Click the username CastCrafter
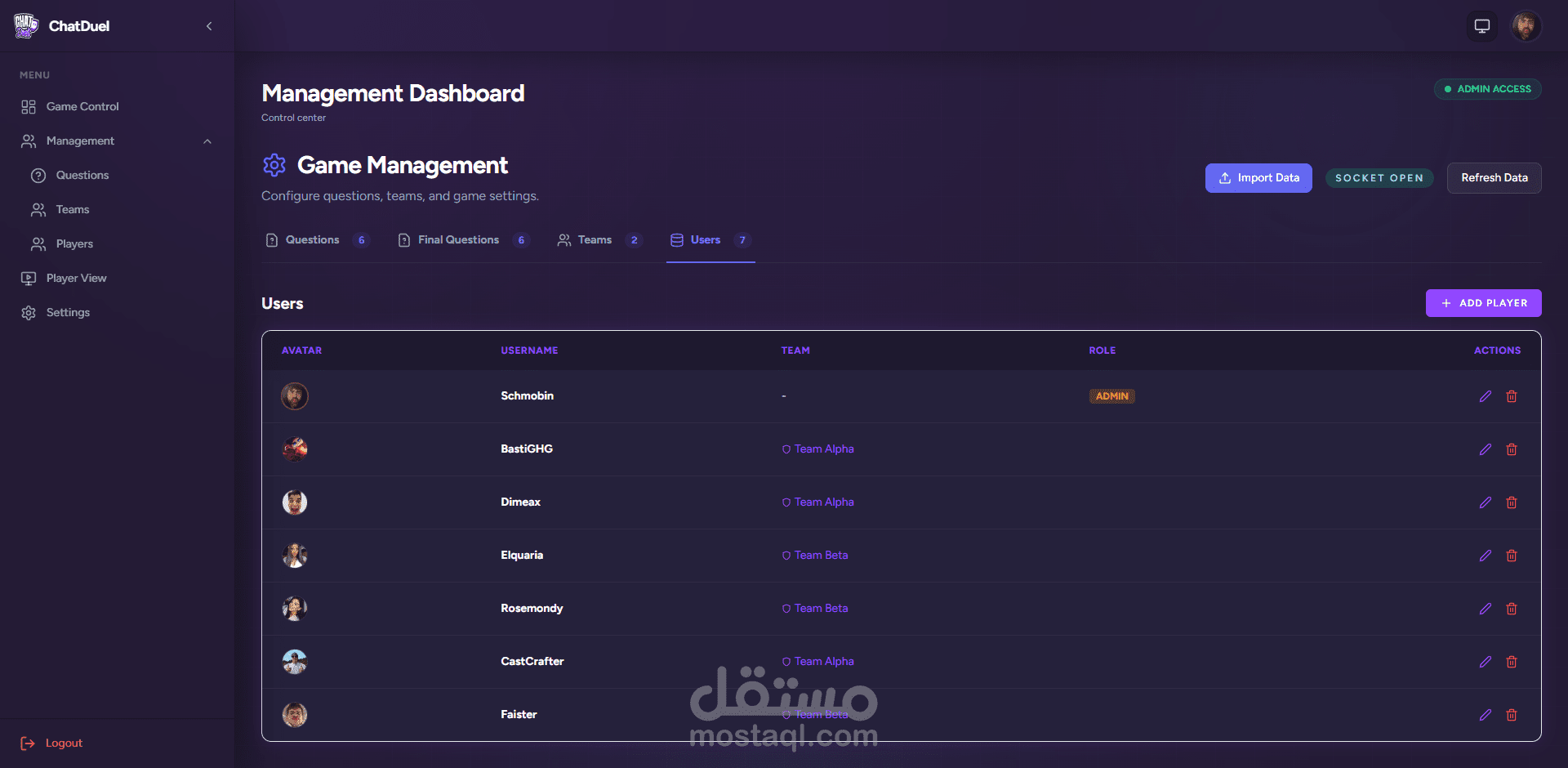Screen dimensions: 1568x768 coord(532,662)
